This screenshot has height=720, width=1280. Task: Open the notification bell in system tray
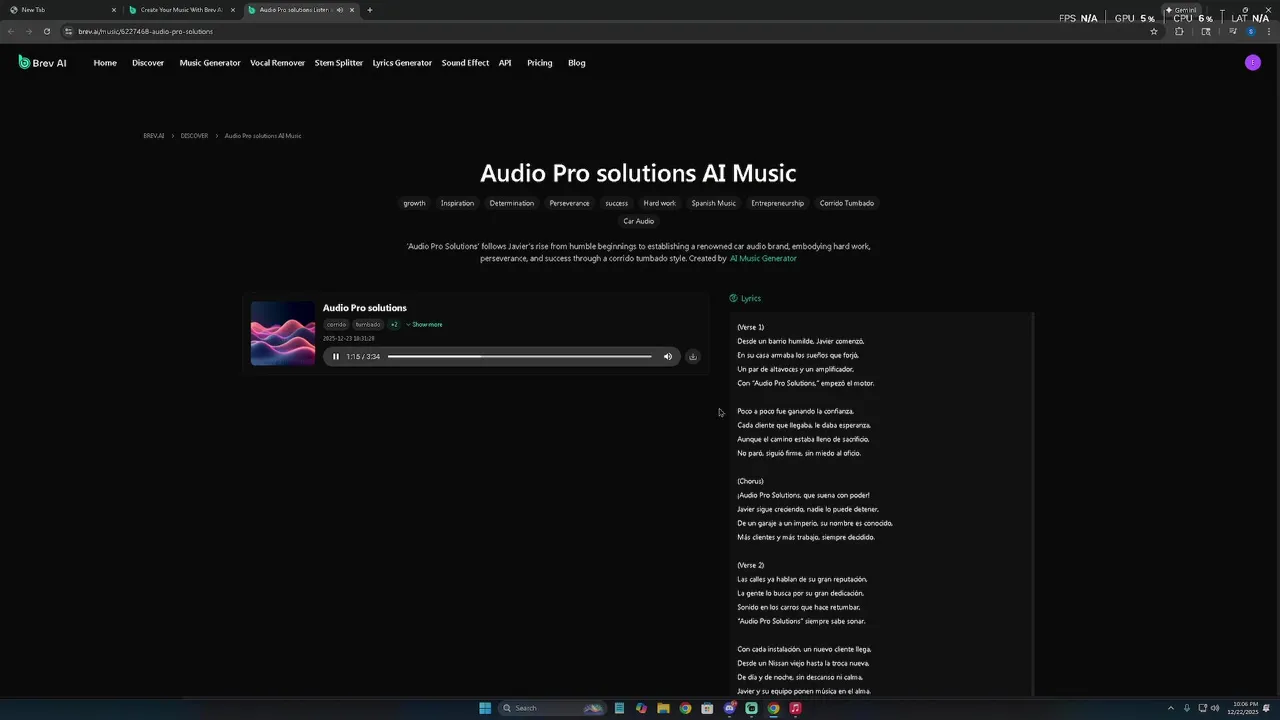pyautogui.click(x=1266, y=708)
